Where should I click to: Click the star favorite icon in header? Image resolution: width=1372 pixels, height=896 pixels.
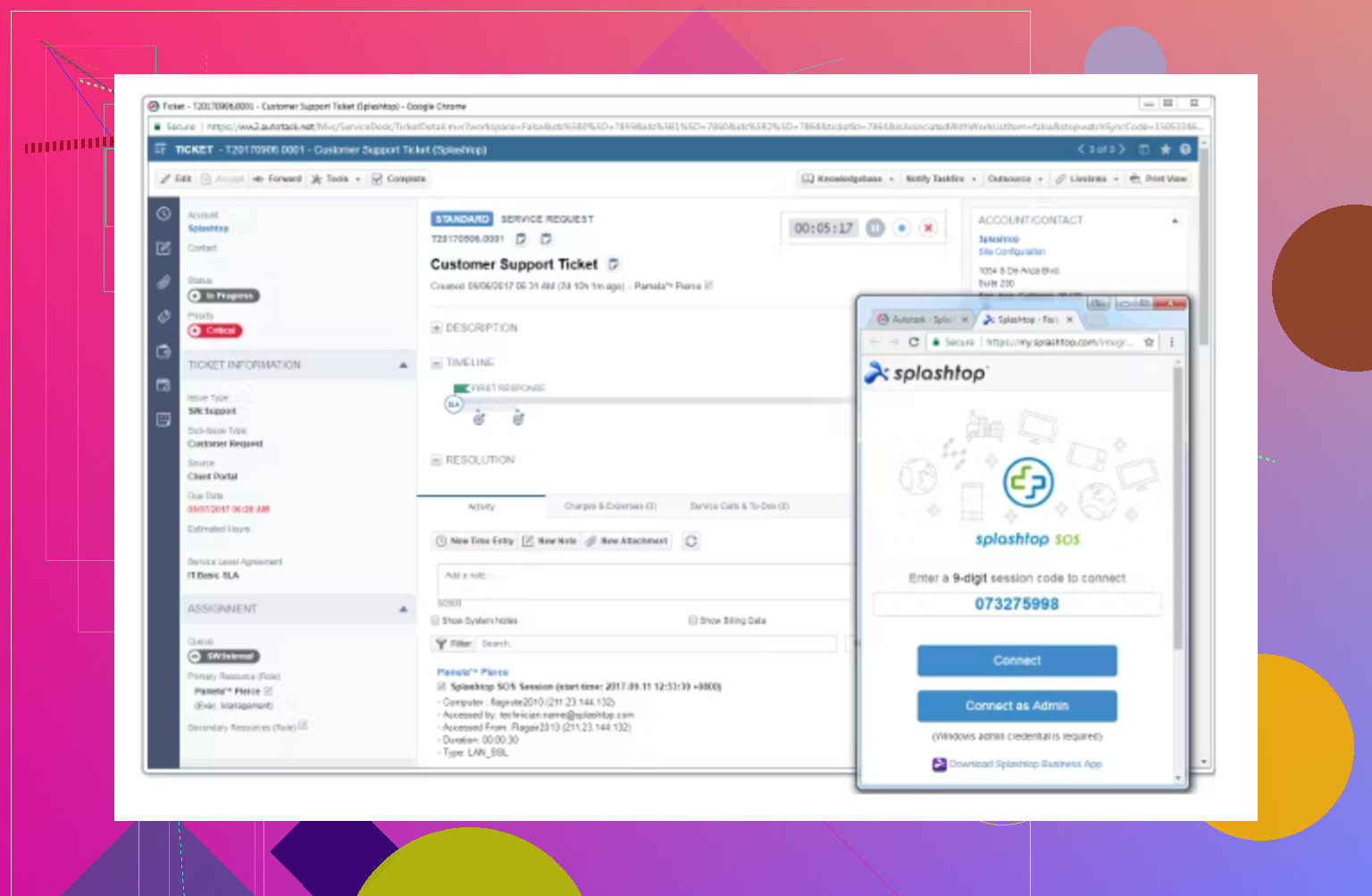[1165, 149]
